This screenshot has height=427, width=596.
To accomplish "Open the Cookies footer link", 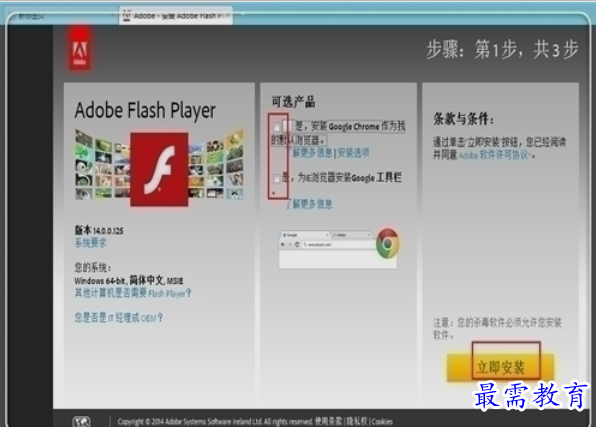I will pyautogui.click(x=382, y=421).
